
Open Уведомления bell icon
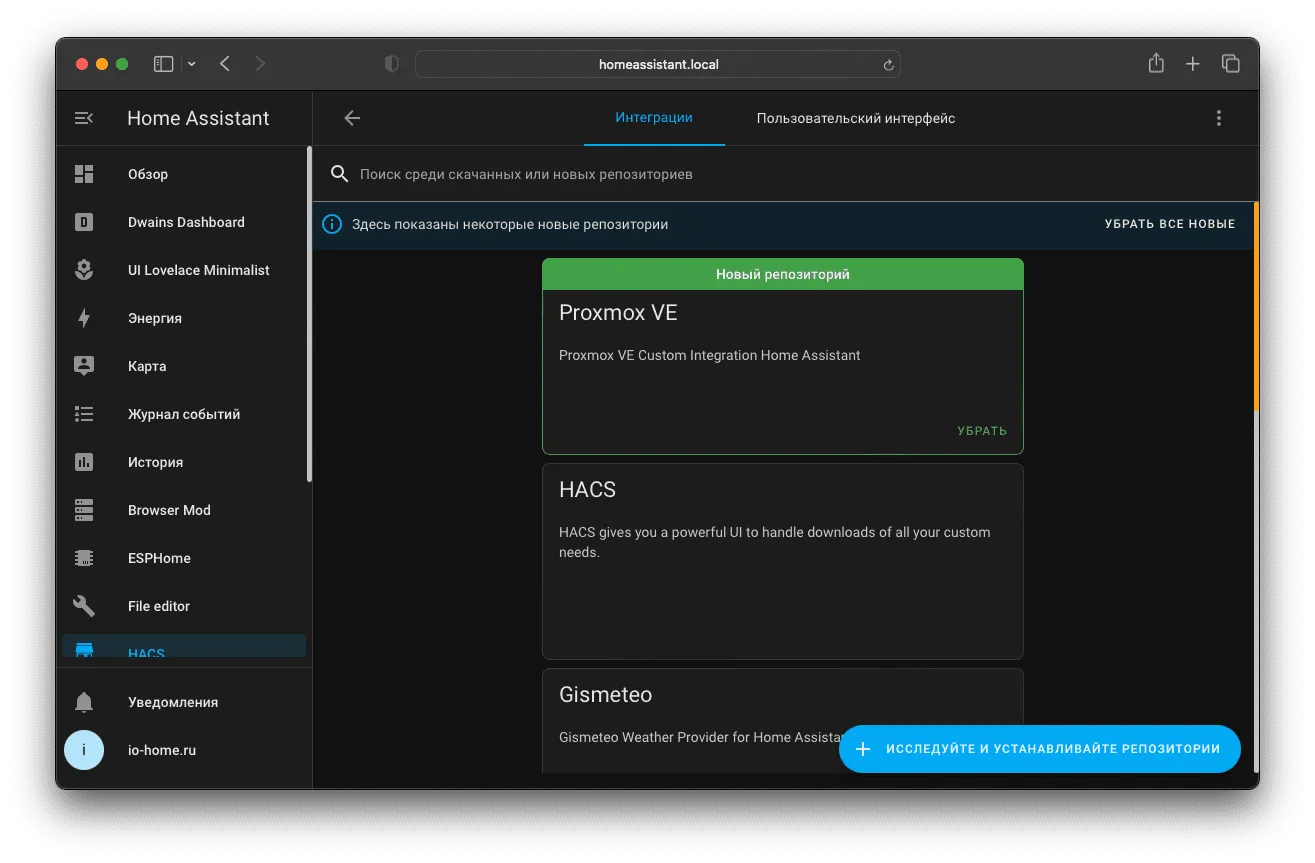coord(84,702)
